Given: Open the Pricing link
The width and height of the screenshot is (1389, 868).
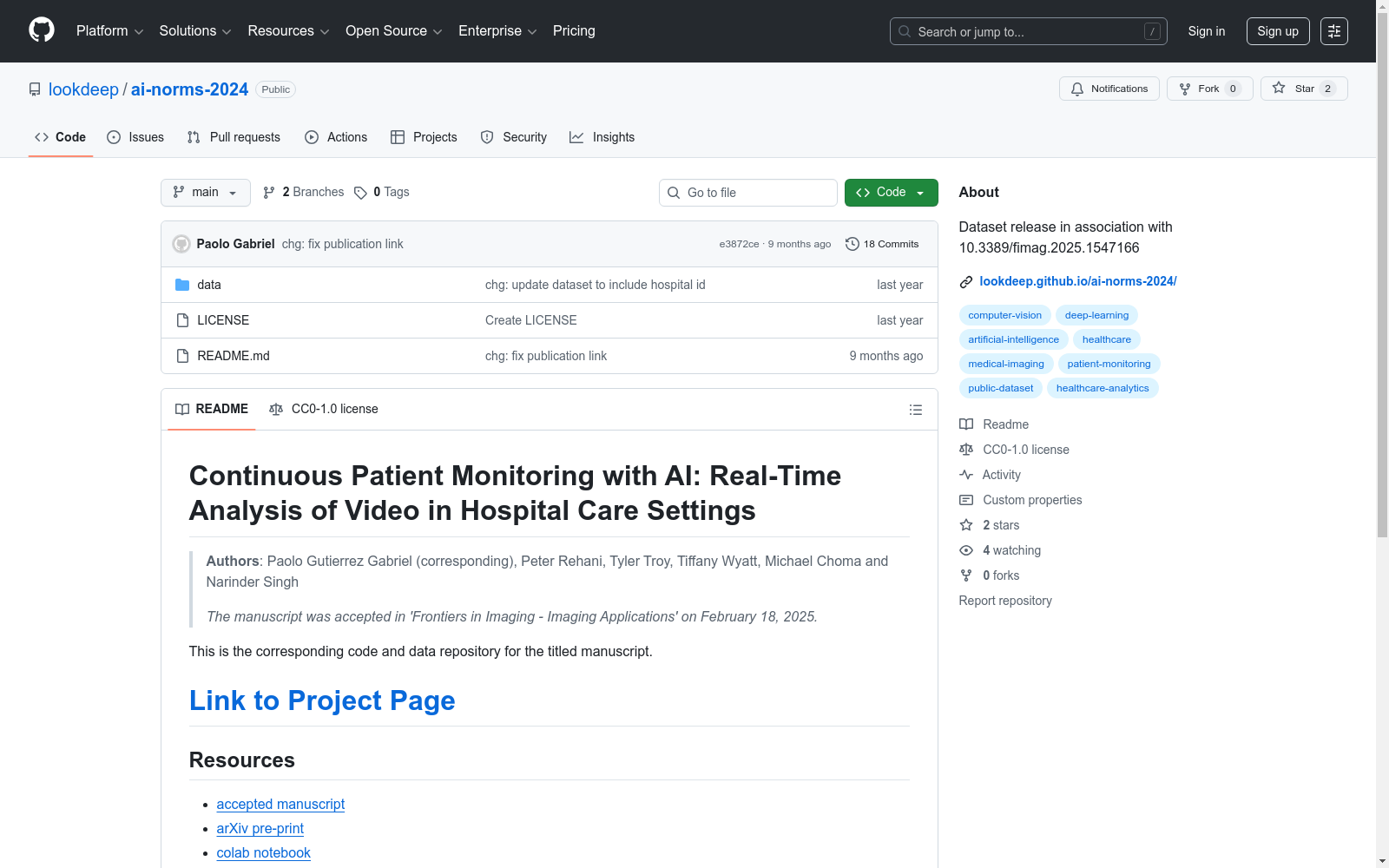Looking at the screenshot, I should point(574,31).
